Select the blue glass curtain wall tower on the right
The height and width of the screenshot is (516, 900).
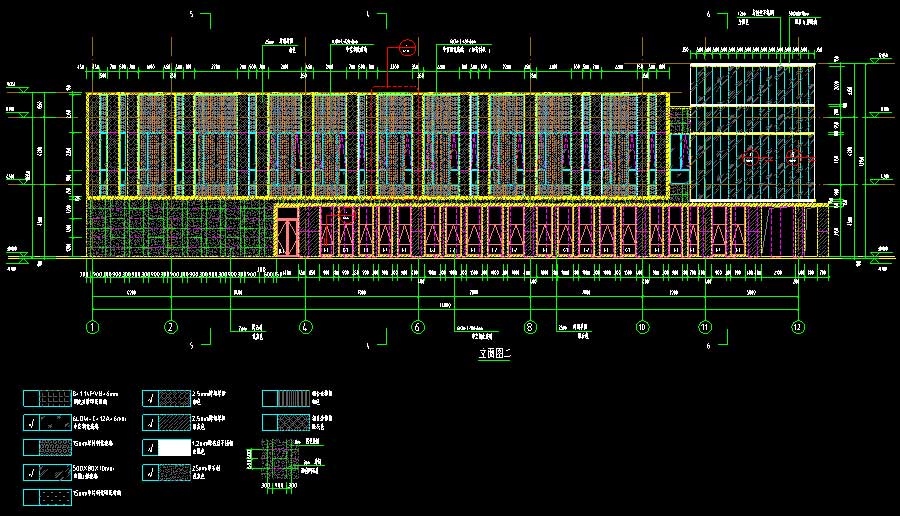(752, 132)
